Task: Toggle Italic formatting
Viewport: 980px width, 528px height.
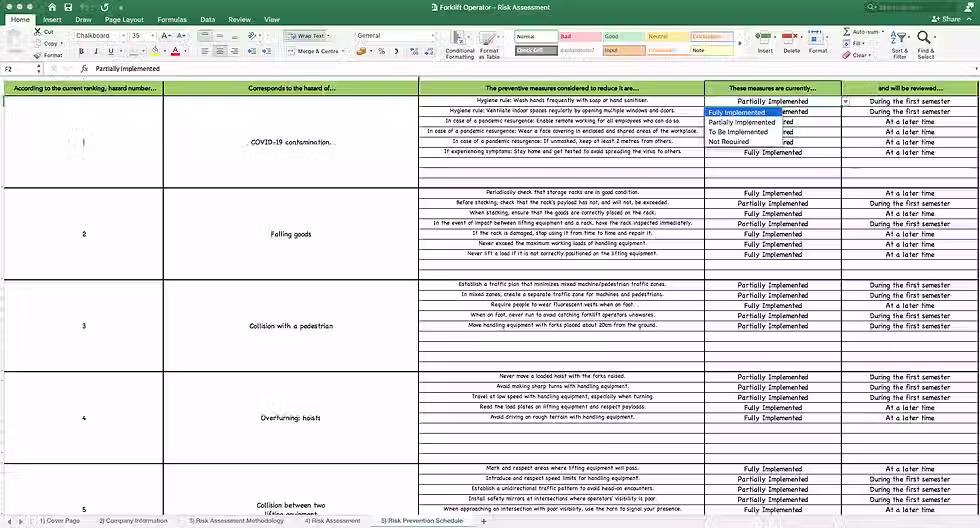Action: coord(96,51)
